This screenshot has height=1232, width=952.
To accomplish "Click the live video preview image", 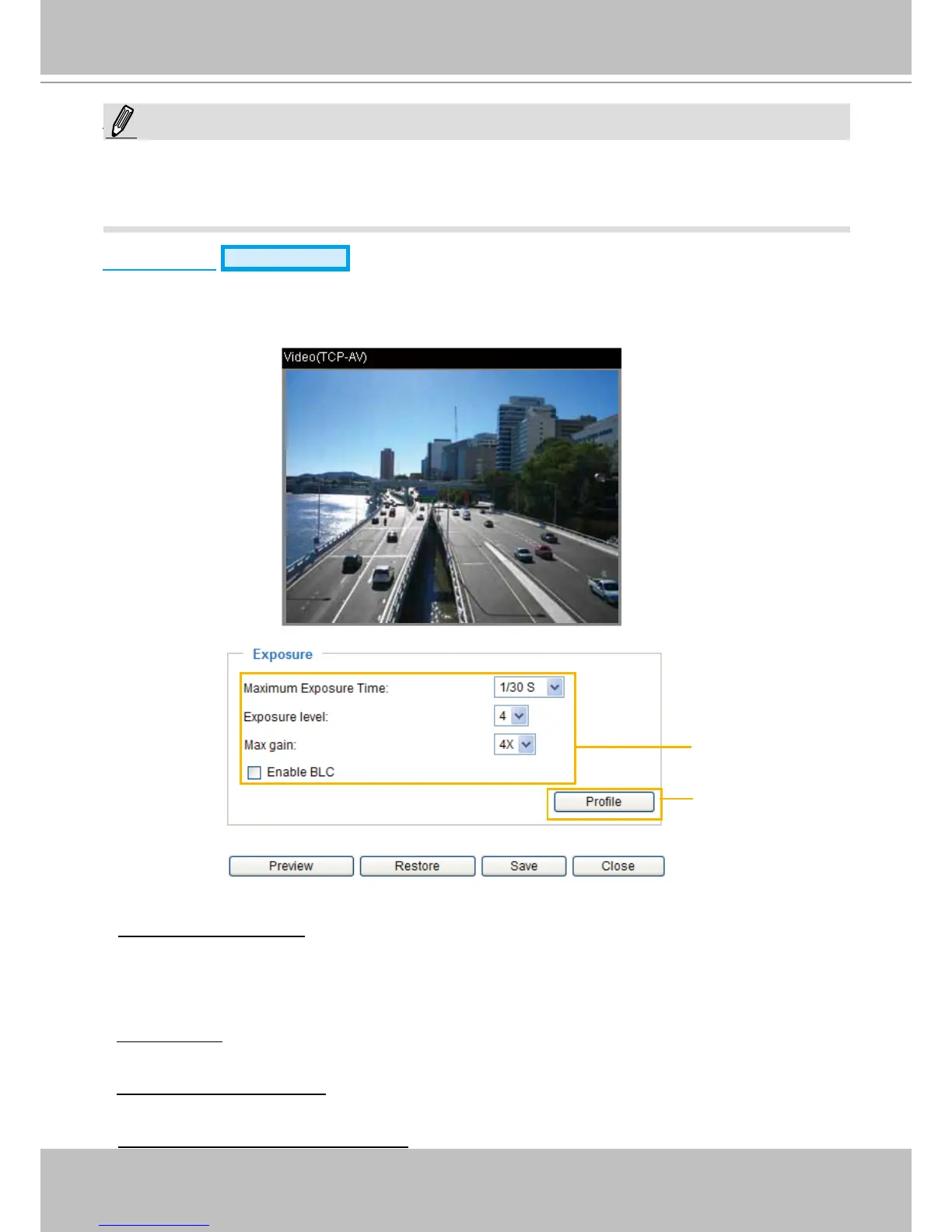I will click(x=452, y=496).
